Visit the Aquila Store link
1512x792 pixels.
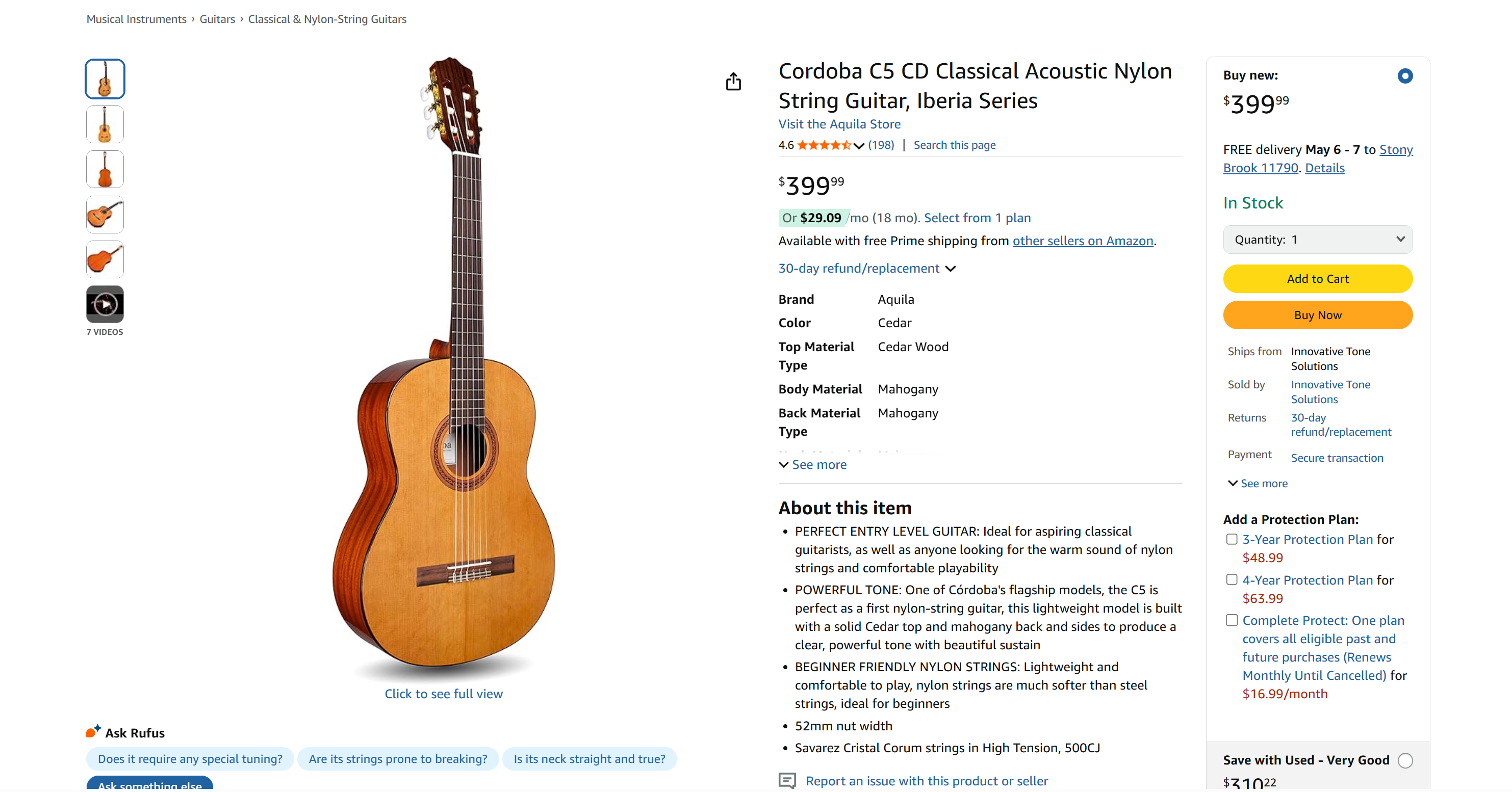(839, 124)
